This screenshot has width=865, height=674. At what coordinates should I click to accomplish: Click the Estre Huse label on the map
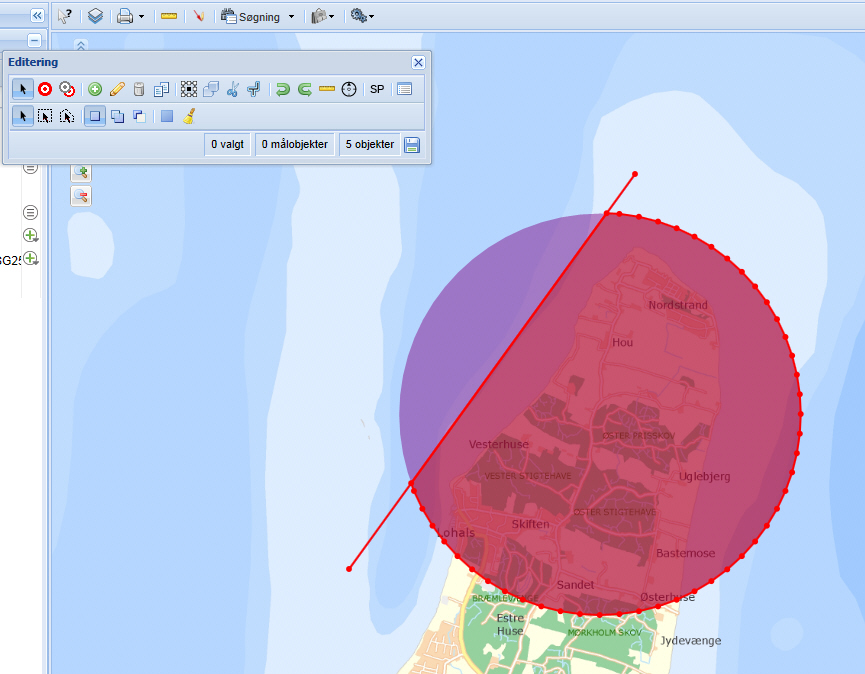510,624
